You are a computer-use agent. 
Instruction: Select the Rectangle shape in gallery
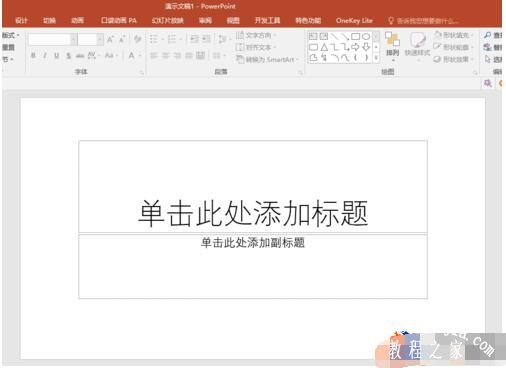pyautogui.click(x=356, y=36)
